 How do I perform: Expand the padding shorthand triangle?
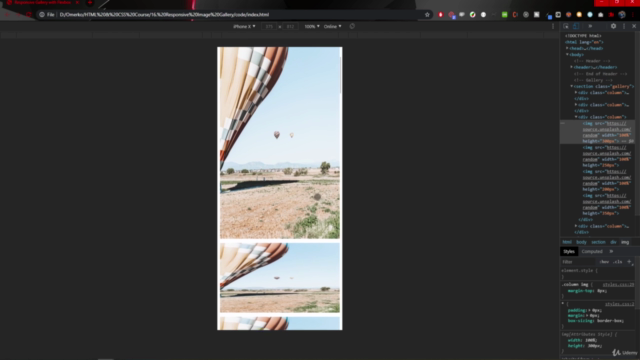[590, 310]
